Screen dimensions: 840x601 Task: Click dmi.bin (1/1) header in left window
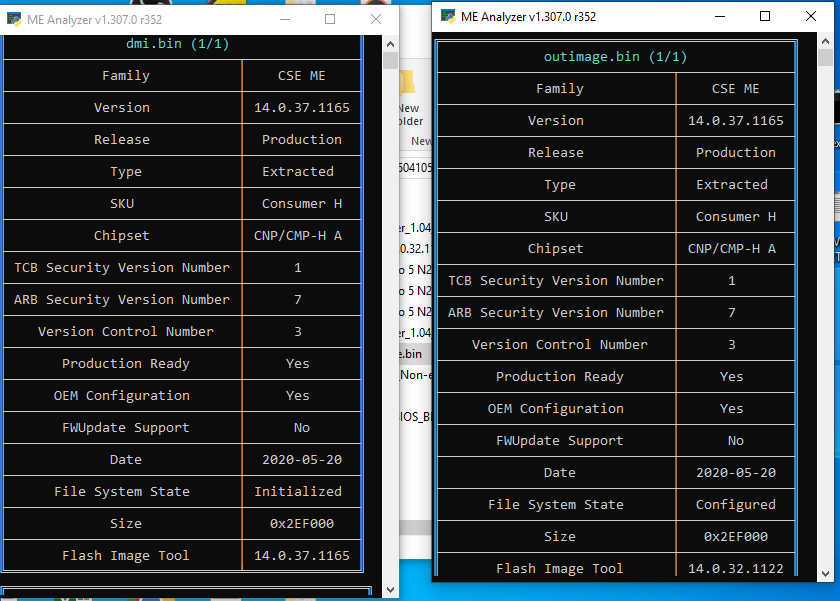pyautogui.click(x=177, y=44)
